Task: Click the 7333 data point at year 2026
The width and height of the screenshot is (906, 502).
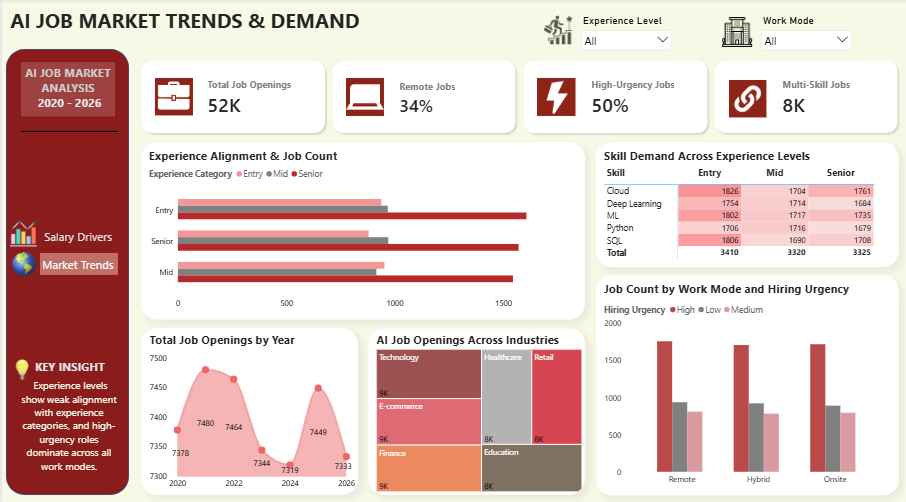Action: (x=346, y=456)
